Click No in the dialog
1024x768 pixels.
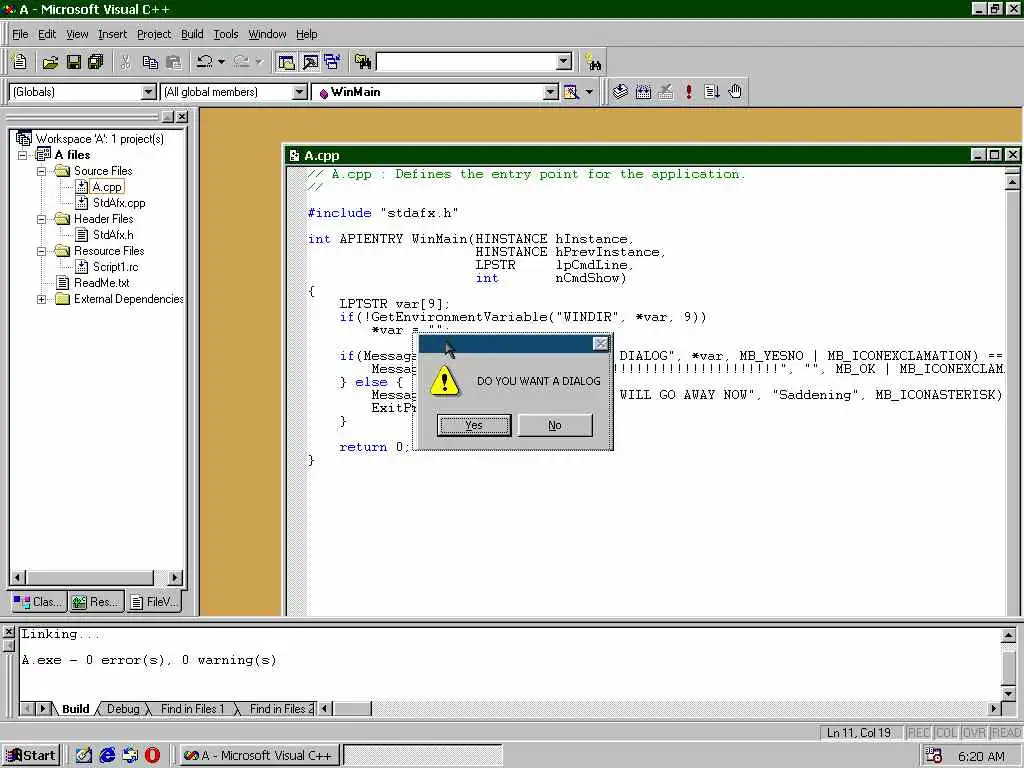tap(555, 425)
